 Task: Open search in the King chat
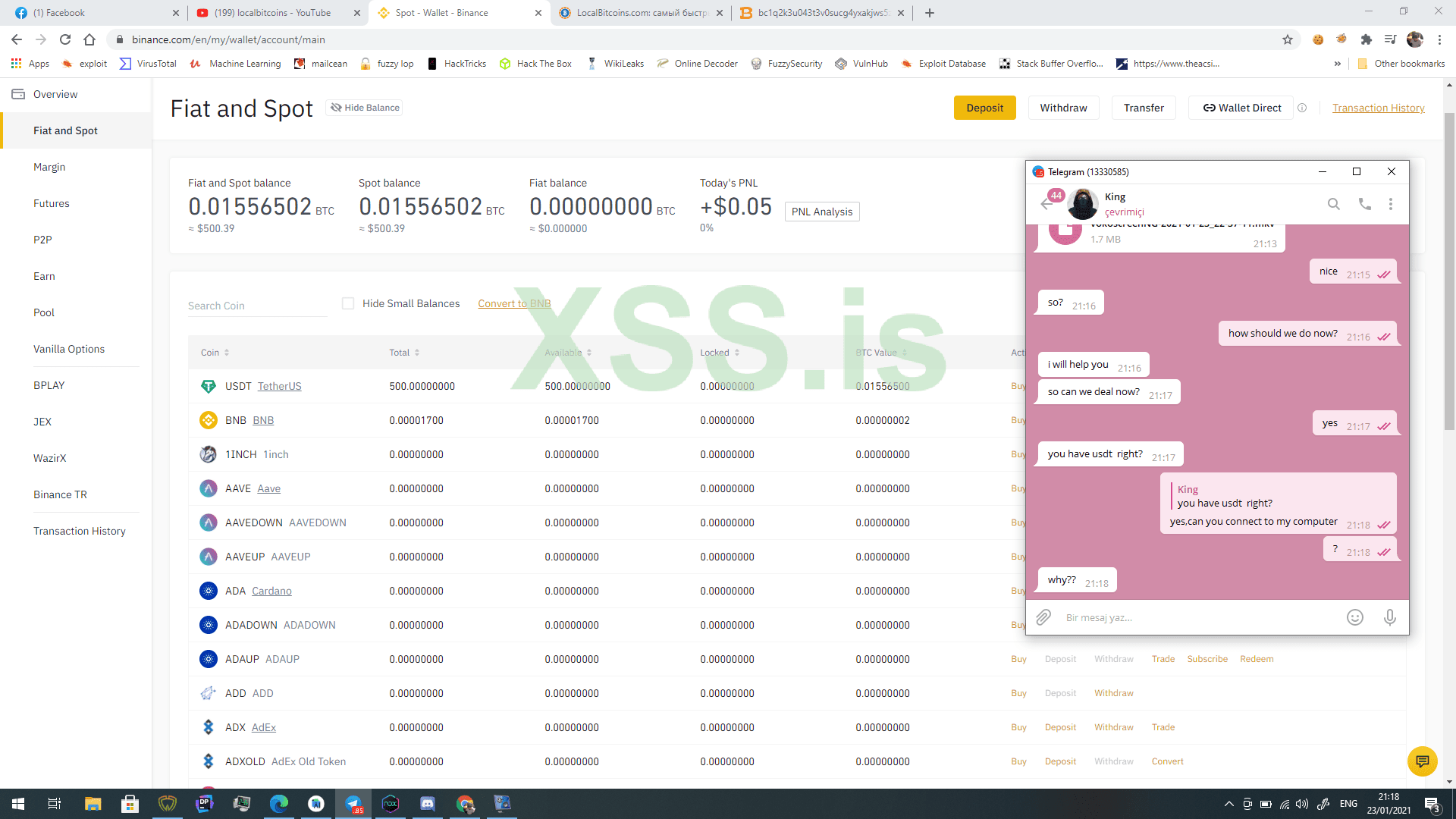coord(1333,204)
